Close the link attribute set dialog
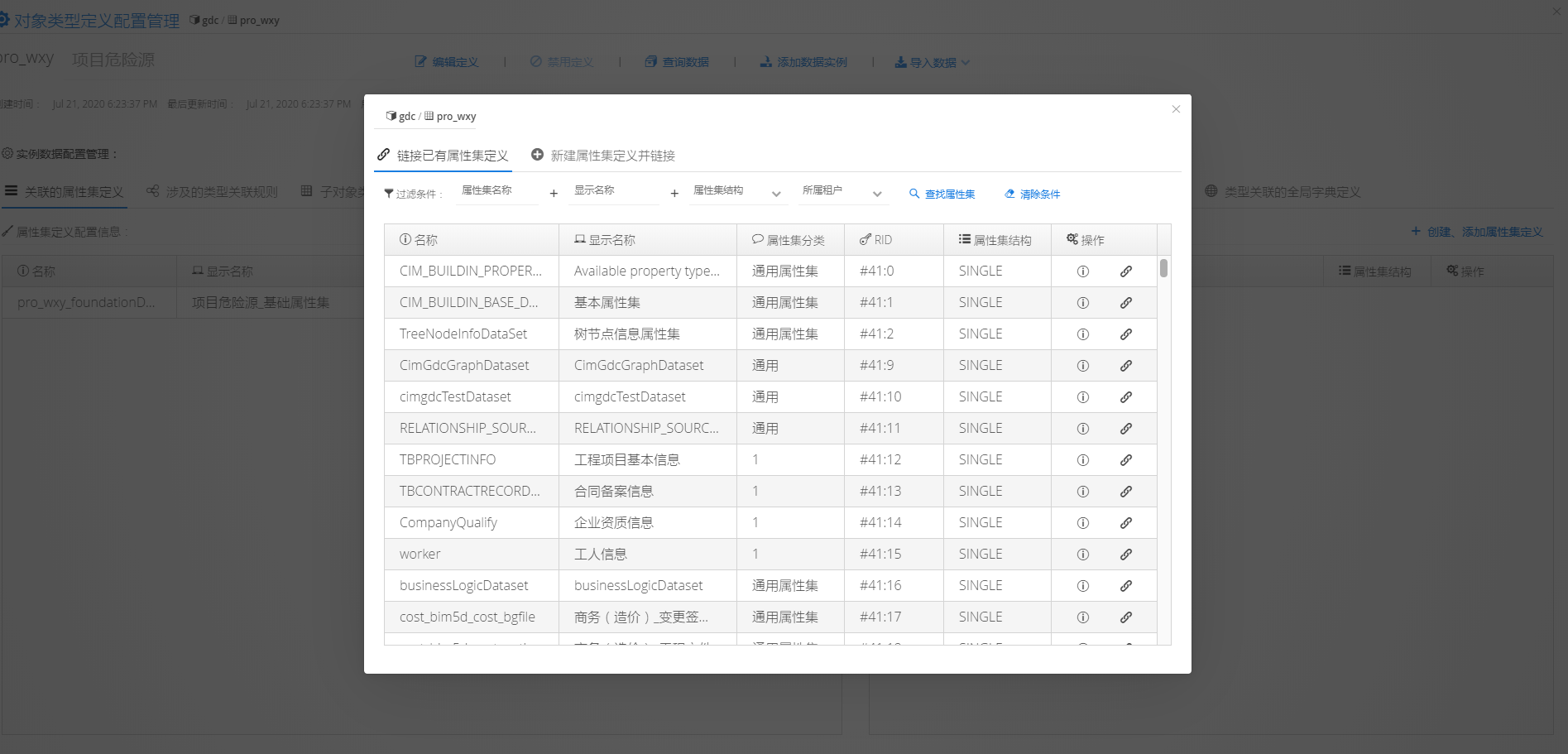Viewport: 1568px width, 754px height. pos(1176,109)
